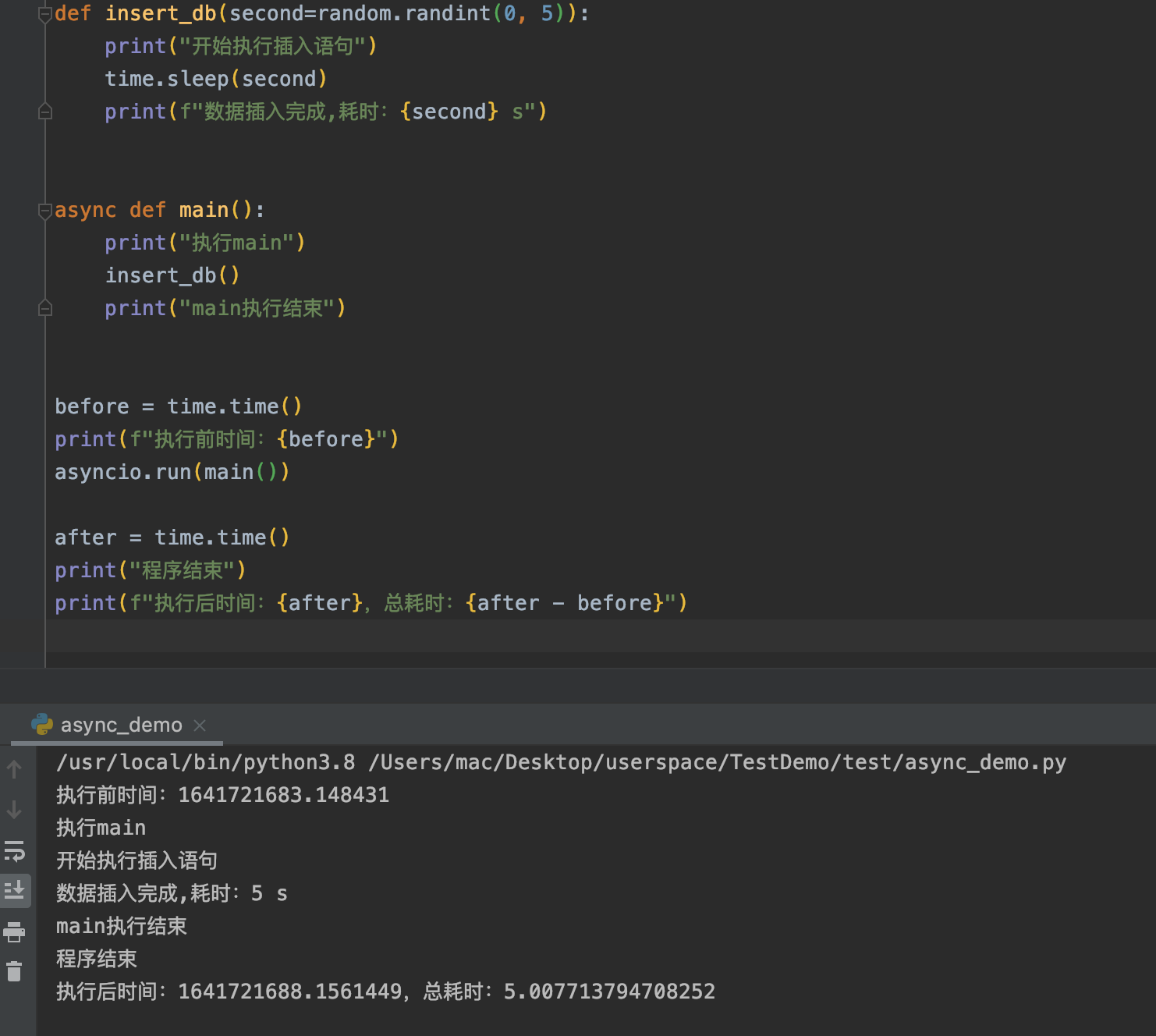Click console output main执行结束

122,926
